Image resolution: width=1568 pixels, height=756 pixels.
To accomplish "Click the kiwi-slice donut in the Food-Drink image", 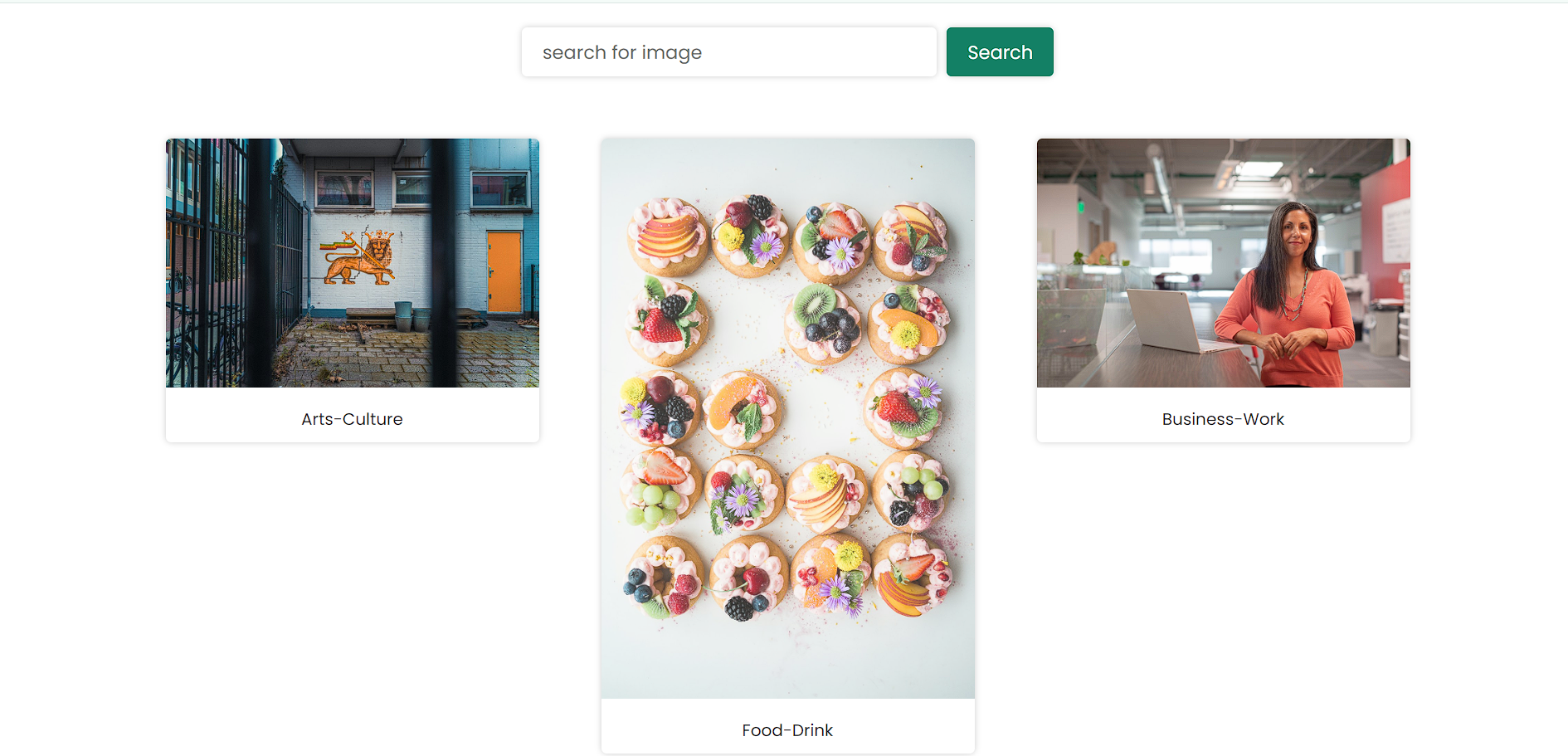I will pos(823,322).
